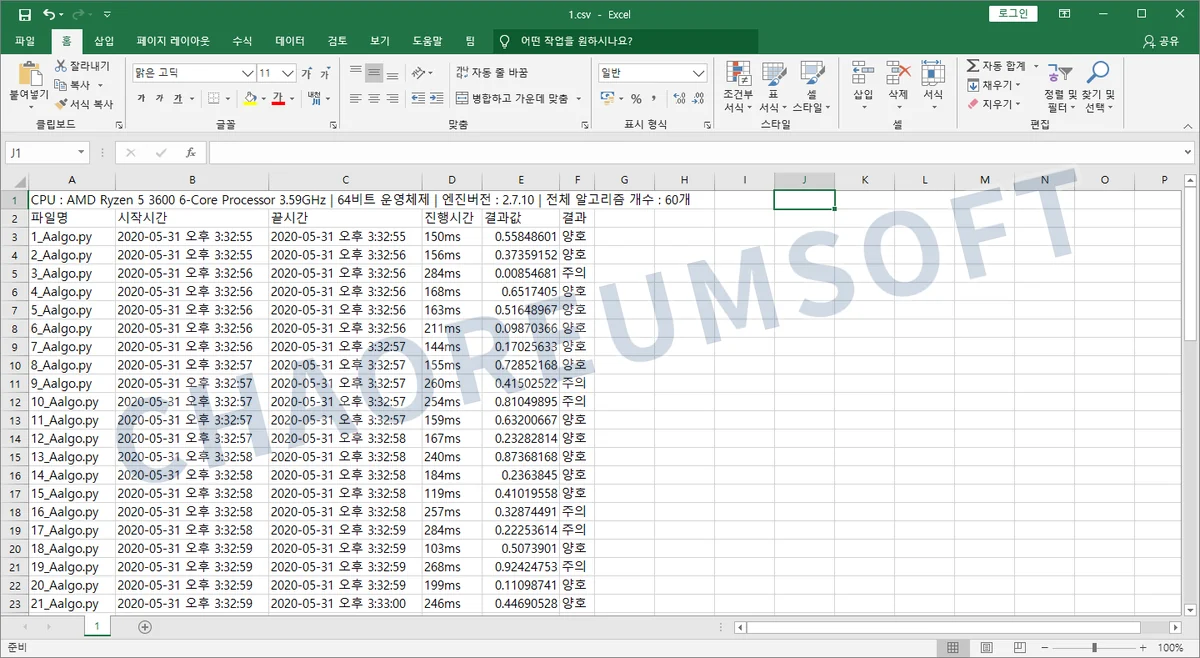This screenshot has height=658, width=1200.
Task: Switch to the 삽입 insert tab
Action: coord(104,41)
